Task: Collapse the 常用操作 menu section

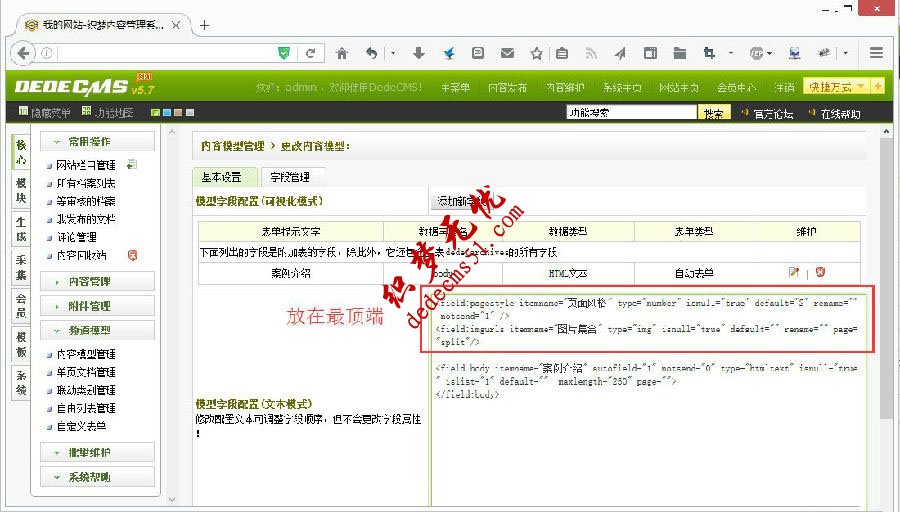Action: pyautogui.click(x=97, y=142)
